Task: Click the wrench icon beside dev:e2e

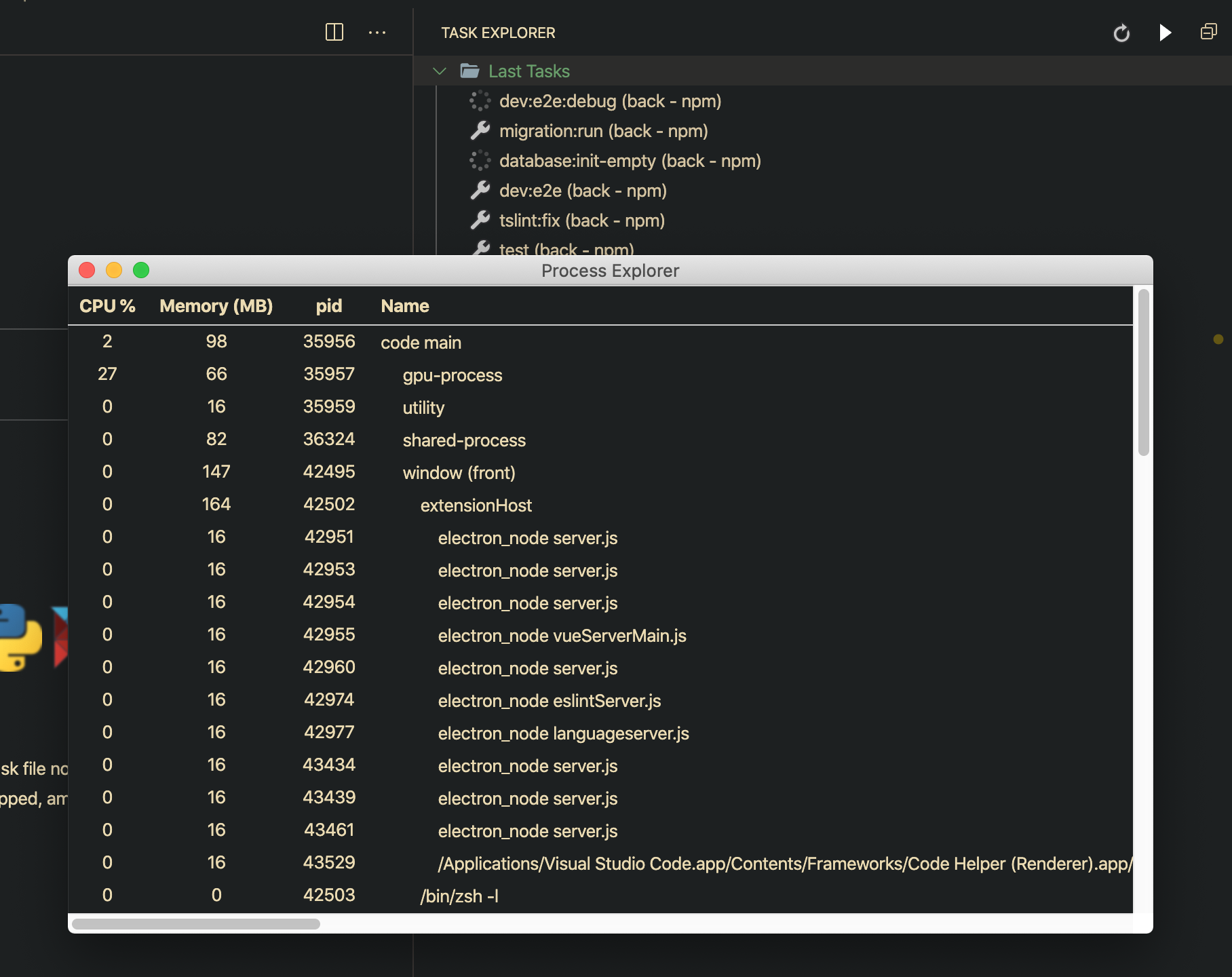Action: click(x=481, y=191)
